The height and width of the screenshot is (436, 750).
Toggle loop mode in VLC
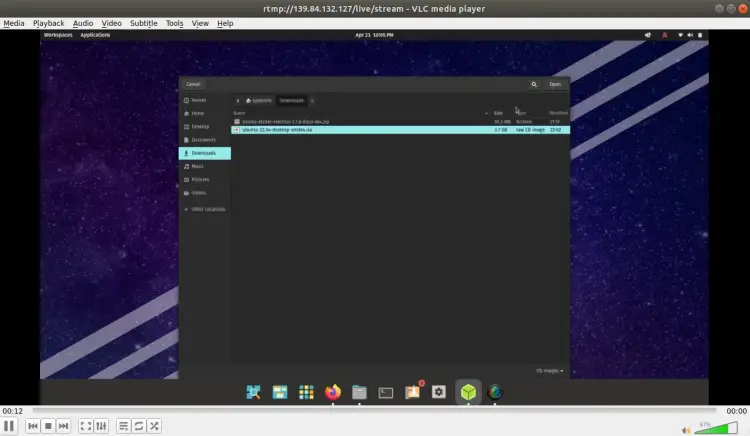click(139, 426)
